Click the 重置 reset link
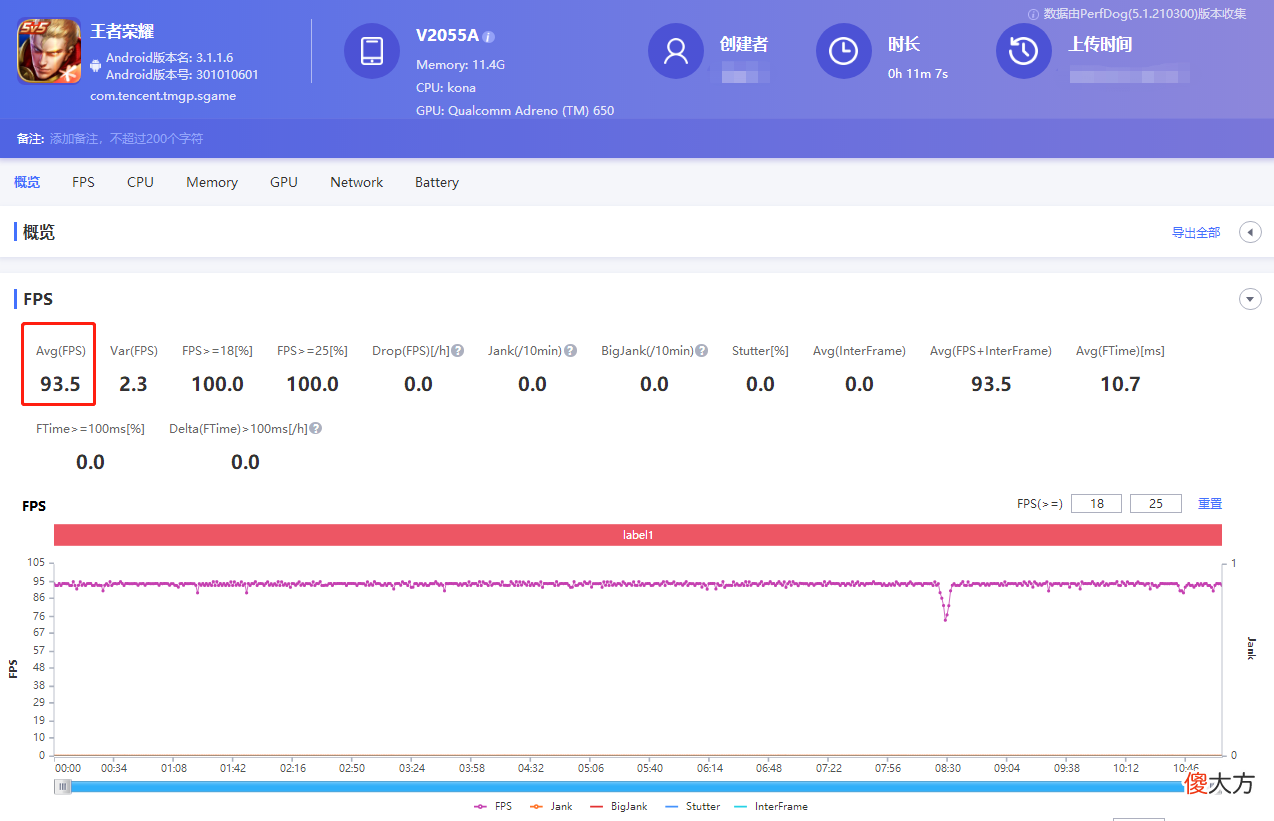 point(1210,504)
